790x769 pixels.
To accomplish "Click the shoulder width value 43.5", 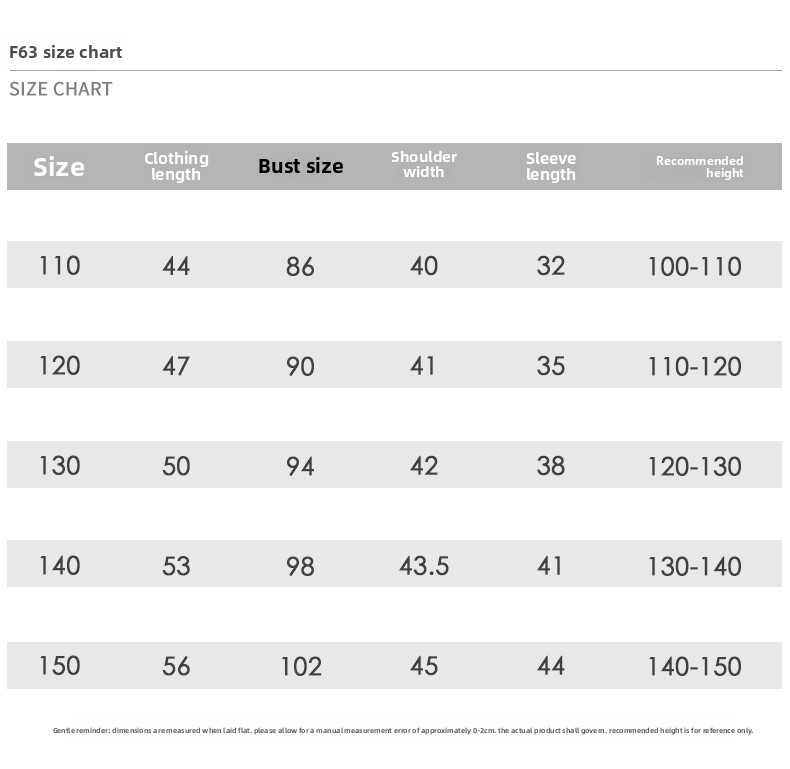I will click(424, 566).
